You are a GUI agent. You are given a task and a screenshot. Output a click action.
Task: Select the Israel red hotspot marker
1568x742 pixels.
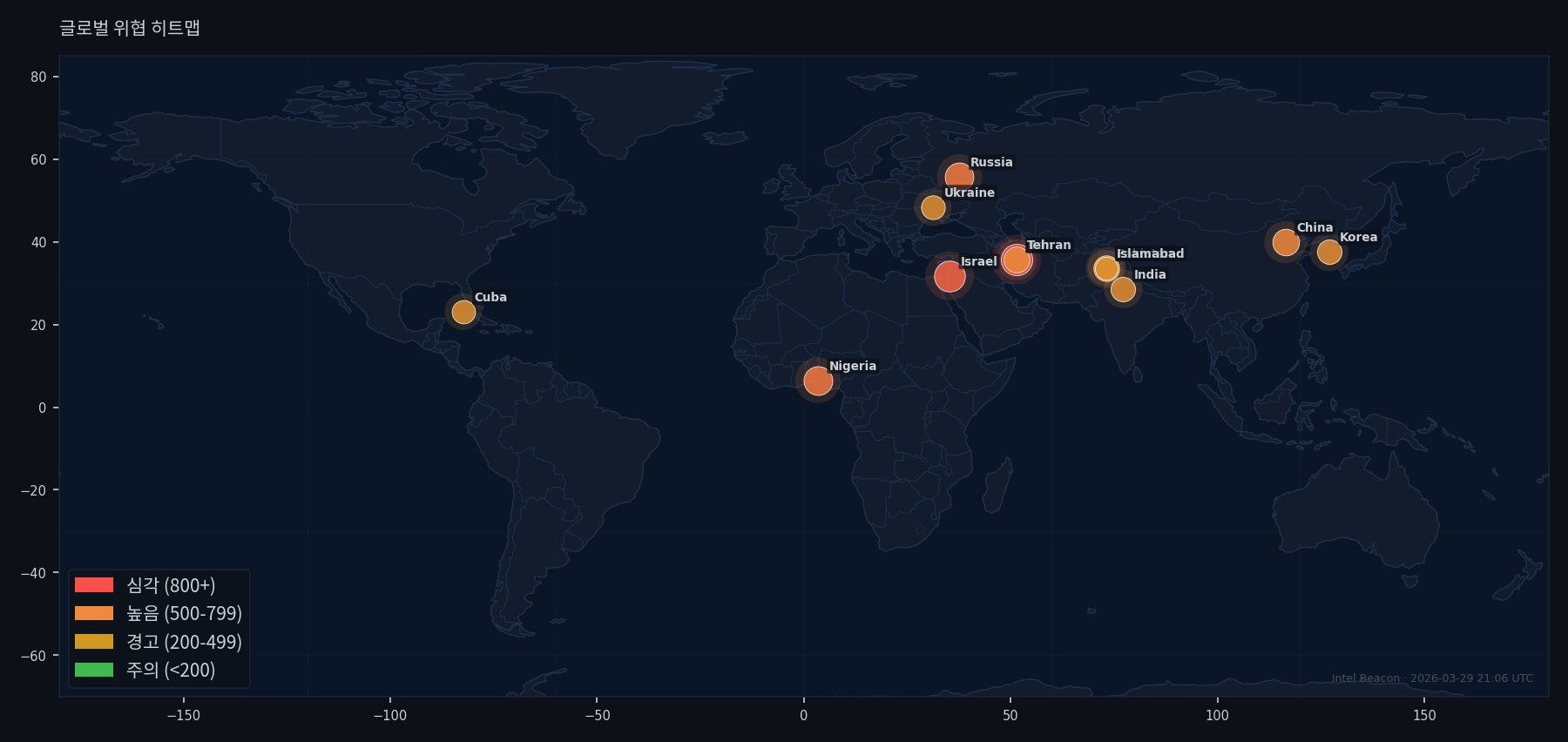pos(950,276)
